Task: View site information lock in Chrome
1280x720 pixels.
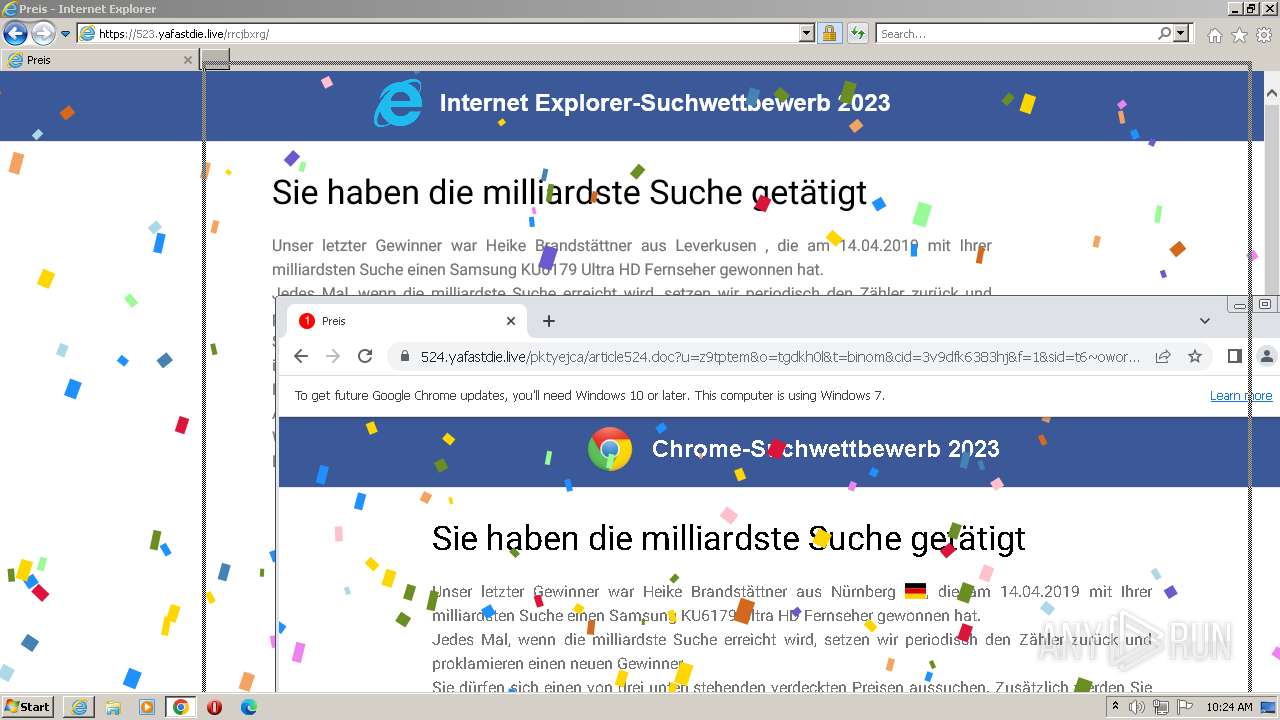Action: pyautogui.click(x=405, y=357)
